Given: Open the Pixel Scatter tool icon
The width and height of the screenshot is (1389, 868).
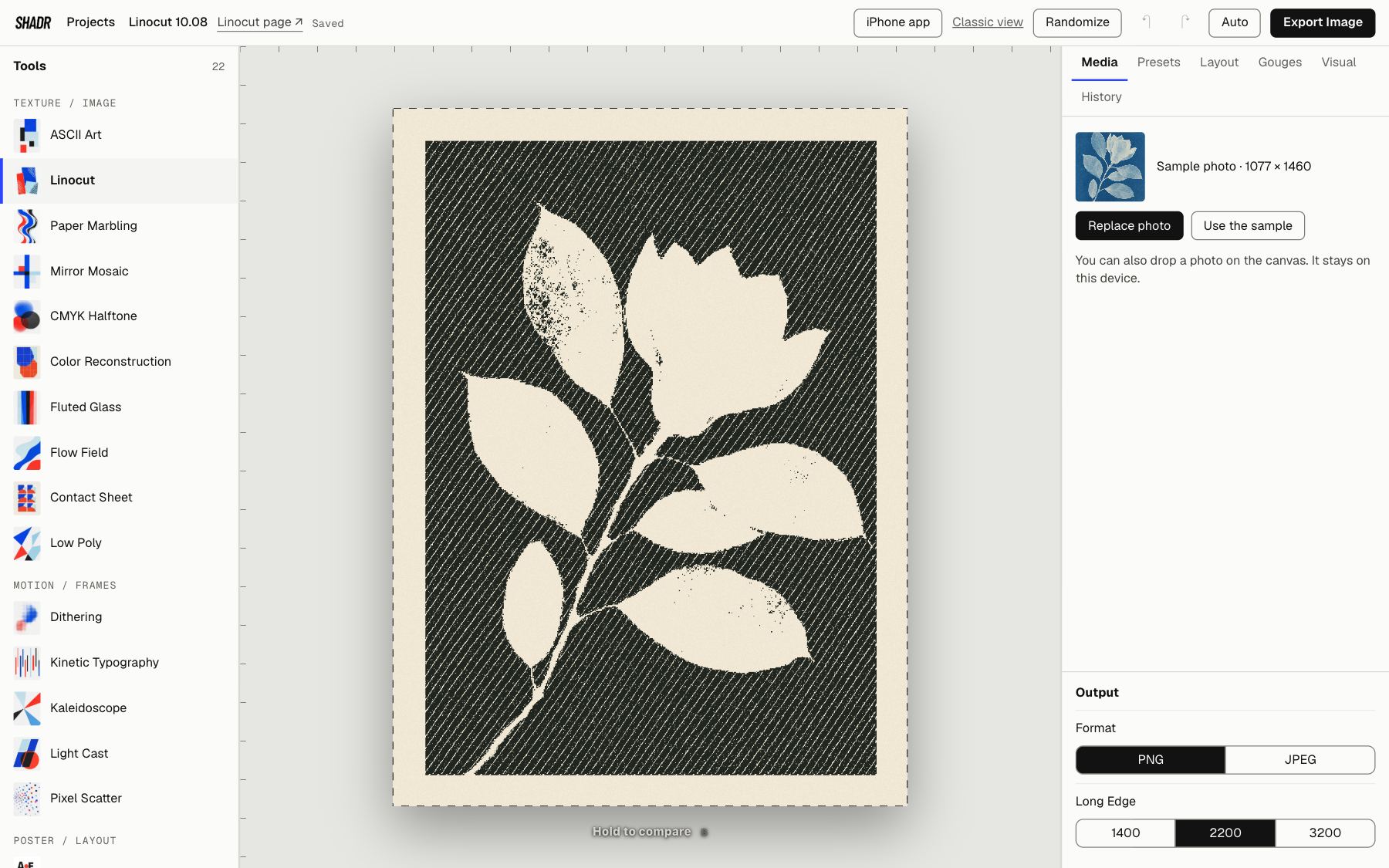Looking at the screenshot, I should pyautogui.click(x=27, y=799).
